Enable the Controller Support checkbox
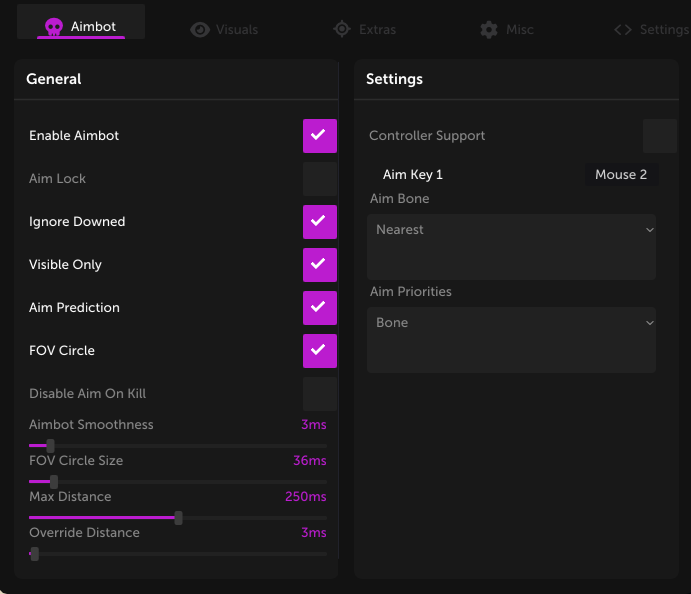This screenshot has height=594, width=691. coord(659,136)
